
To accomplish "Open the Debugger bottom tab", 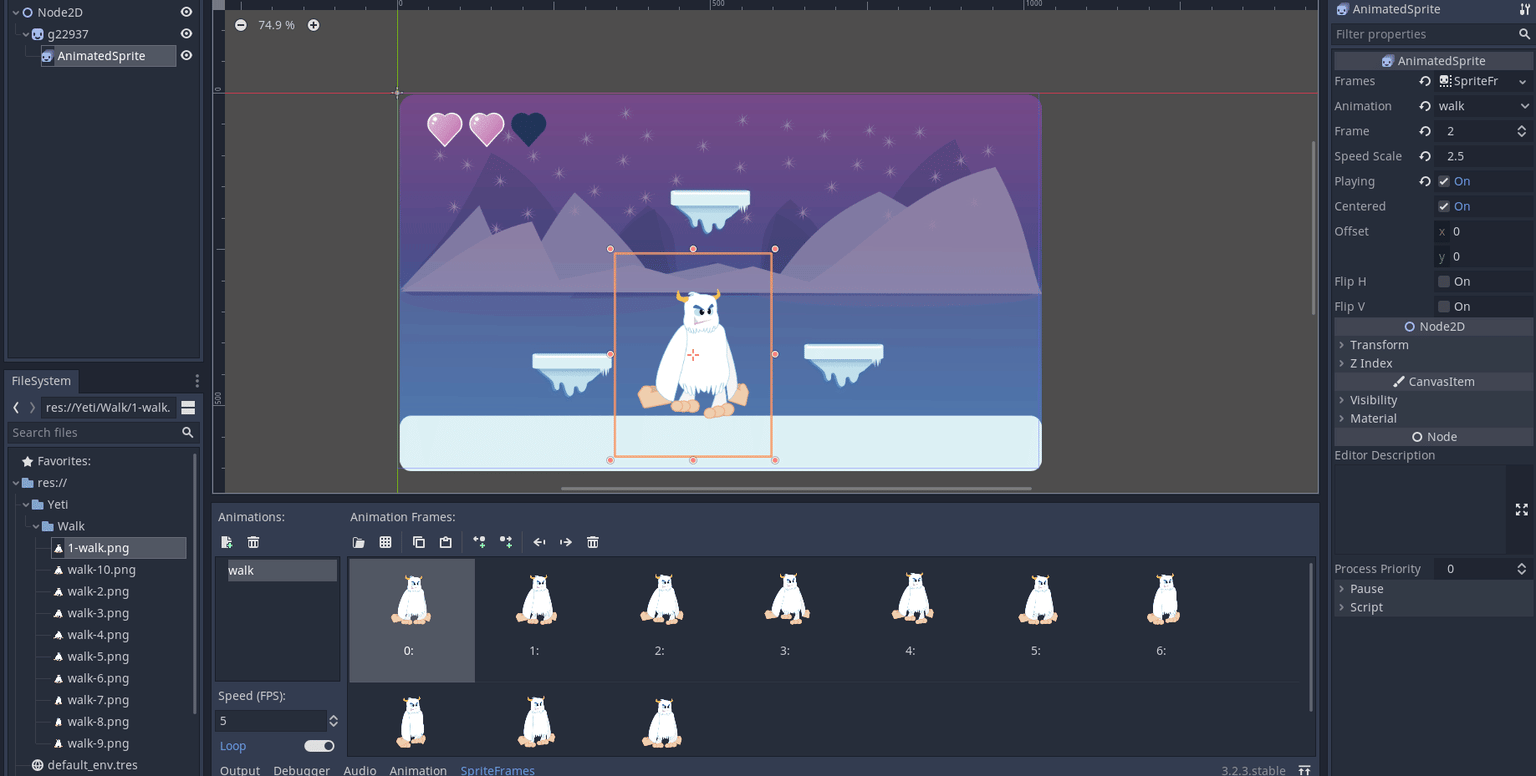I will coord(302,770).
